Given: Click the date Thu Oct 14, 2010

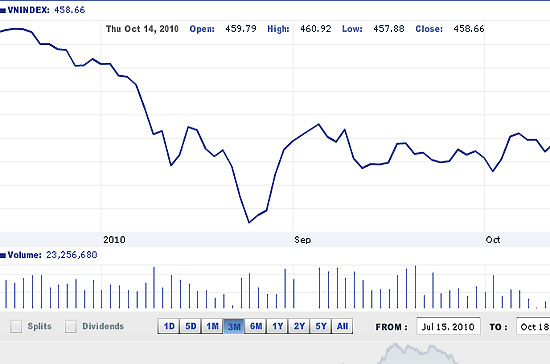Looking at the screenshot, I should pos(142,29).
